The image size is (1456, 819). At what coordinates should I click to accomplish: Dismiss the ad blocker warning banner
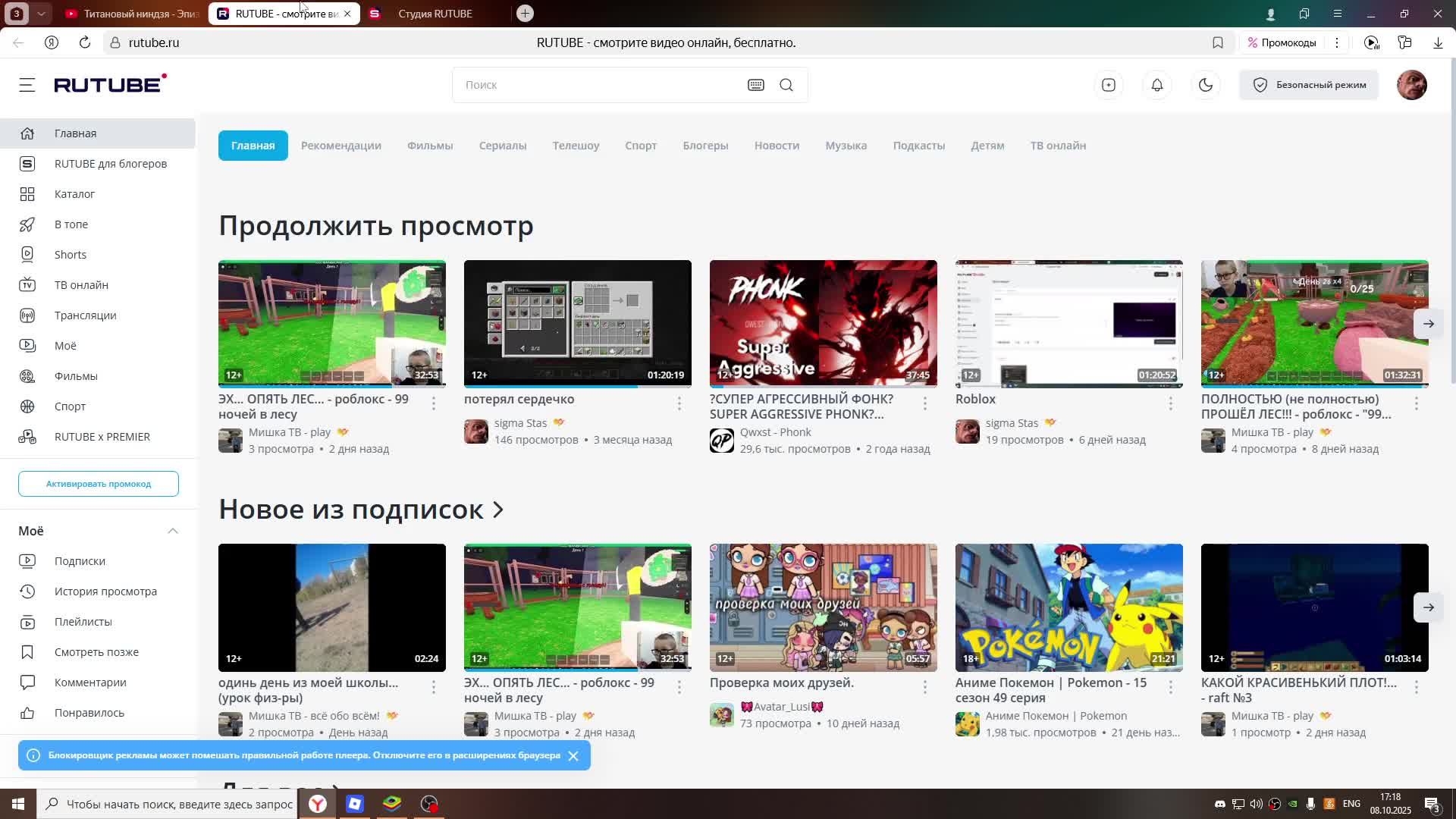click(x=573, y=756)
